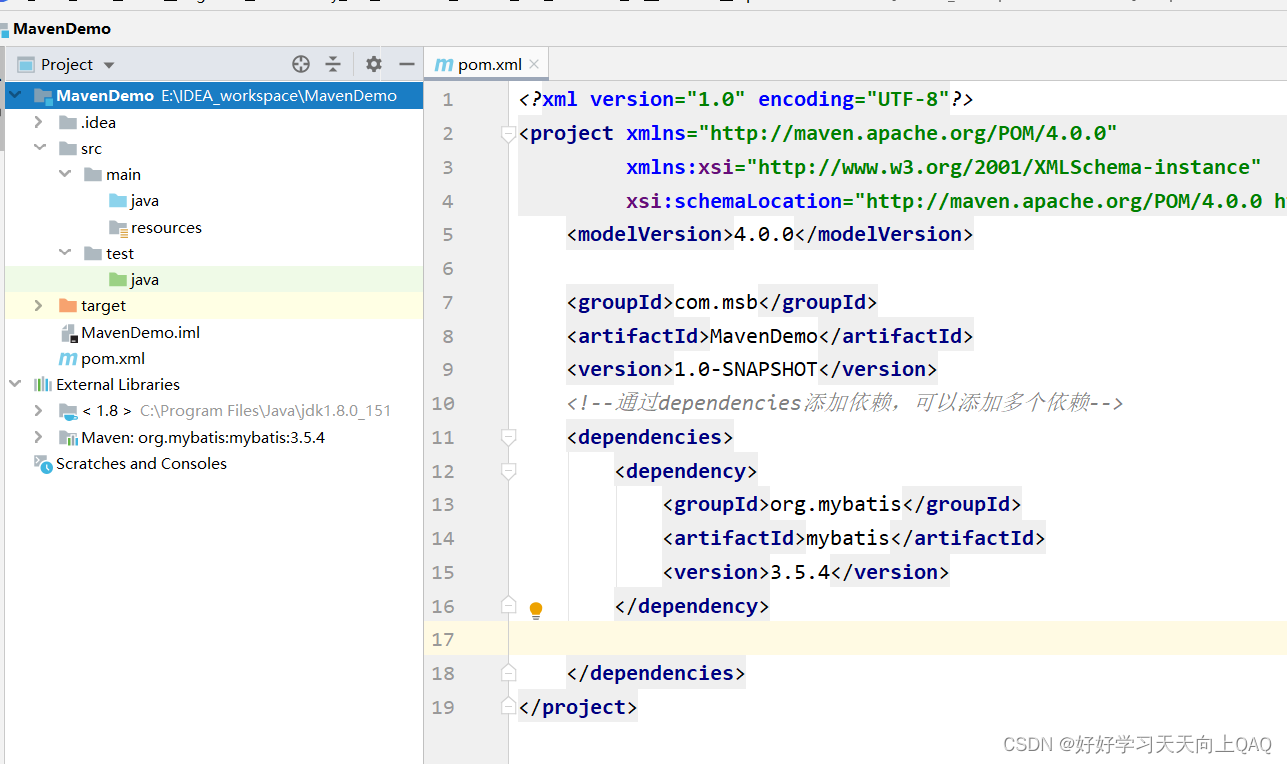Click the orange target folder icon

[68, 305]
